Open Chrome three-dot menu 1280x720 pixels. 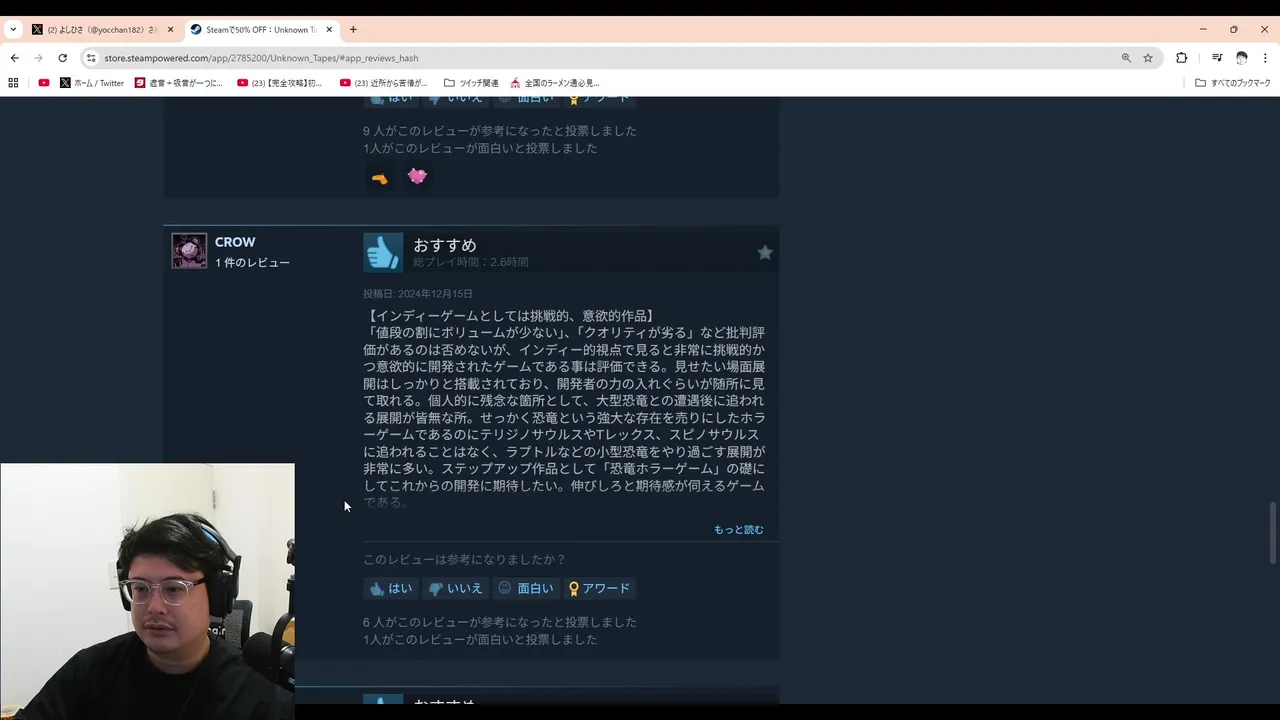coord(1265,58)
